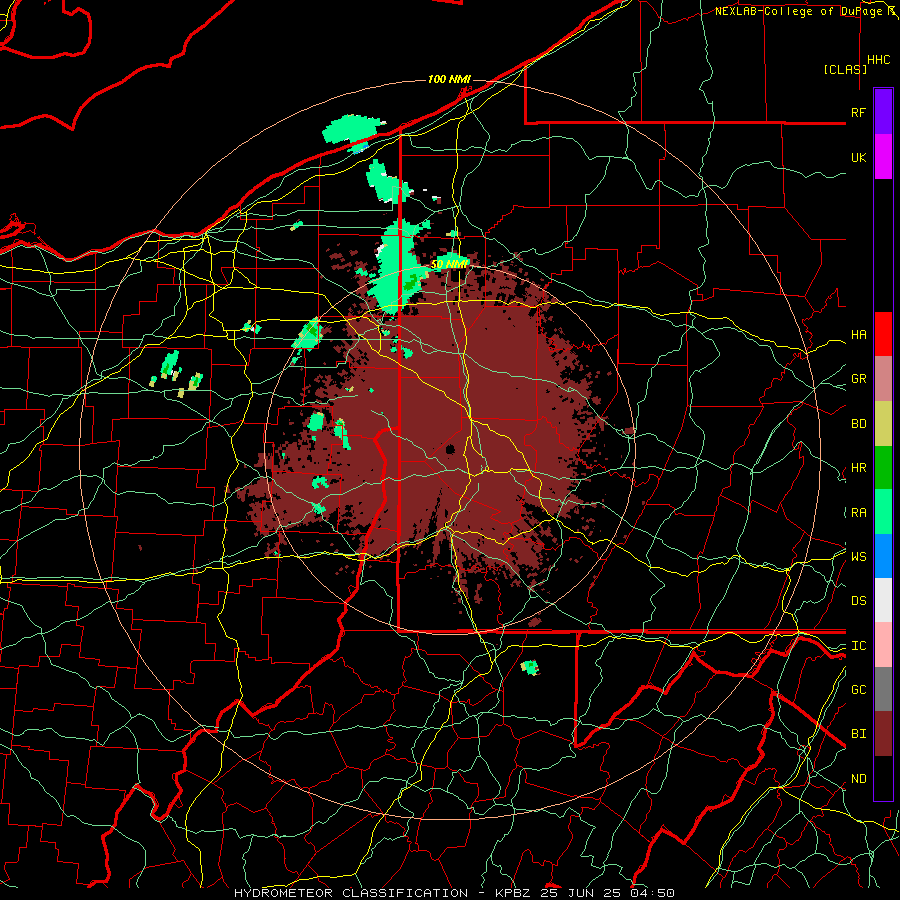Image resolution: width=900 pixels, height=900 pixels.
Task: Click the BD legend label
Action: click(858, 424)
